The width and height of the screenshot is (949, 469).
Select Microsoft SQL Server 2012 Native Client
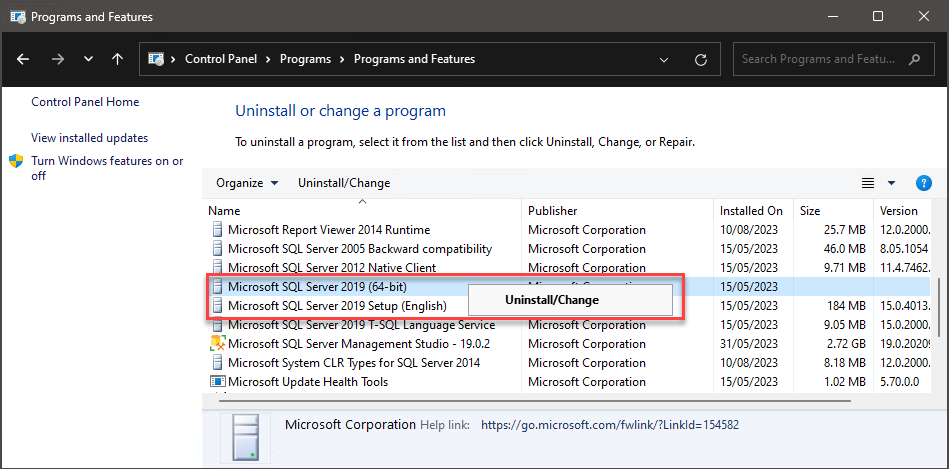point(332,267)
